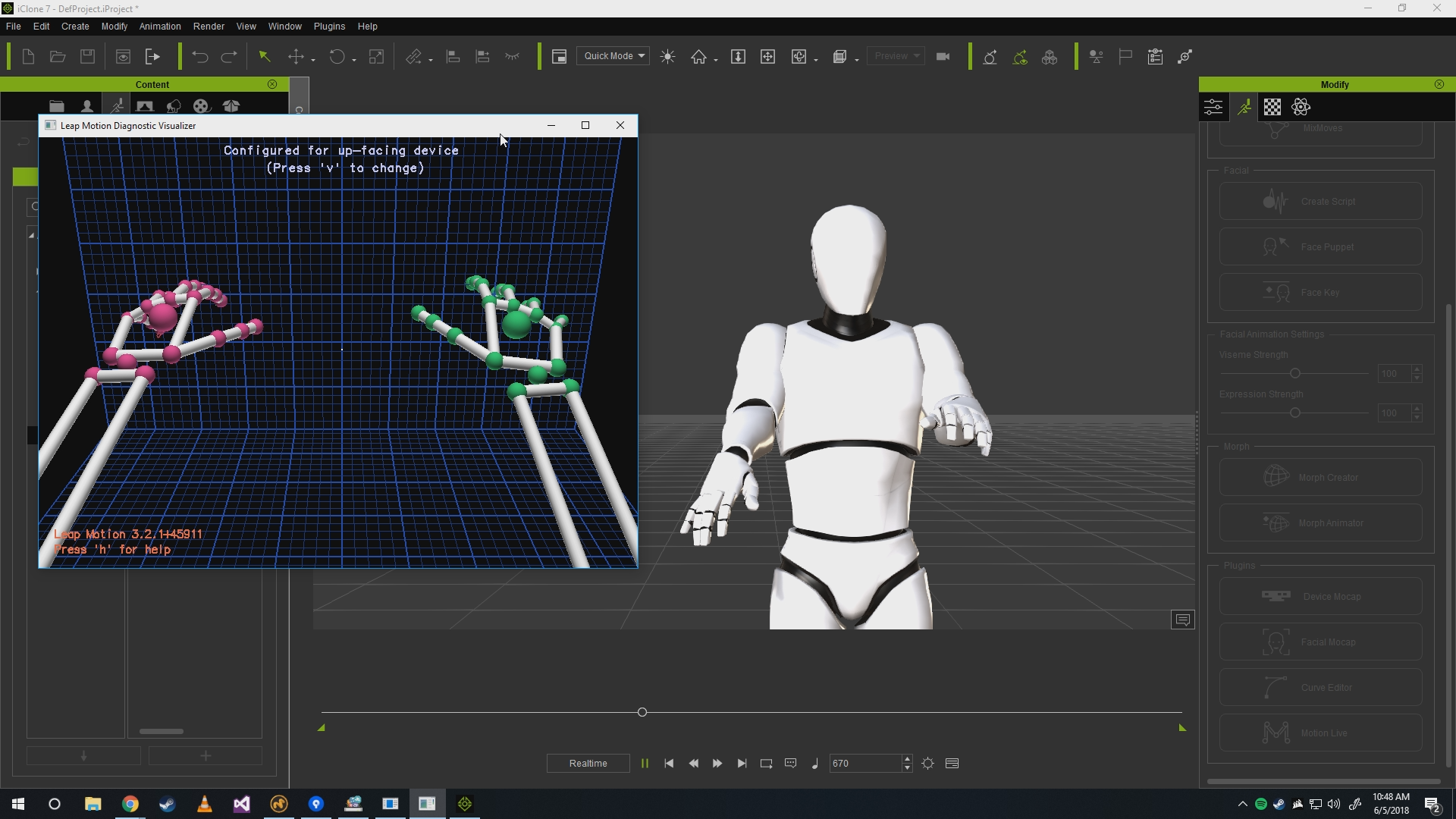This screenshot has height=819, width=1456.
Task: Show the timeline panel icon
Action: tap(952, 764)
